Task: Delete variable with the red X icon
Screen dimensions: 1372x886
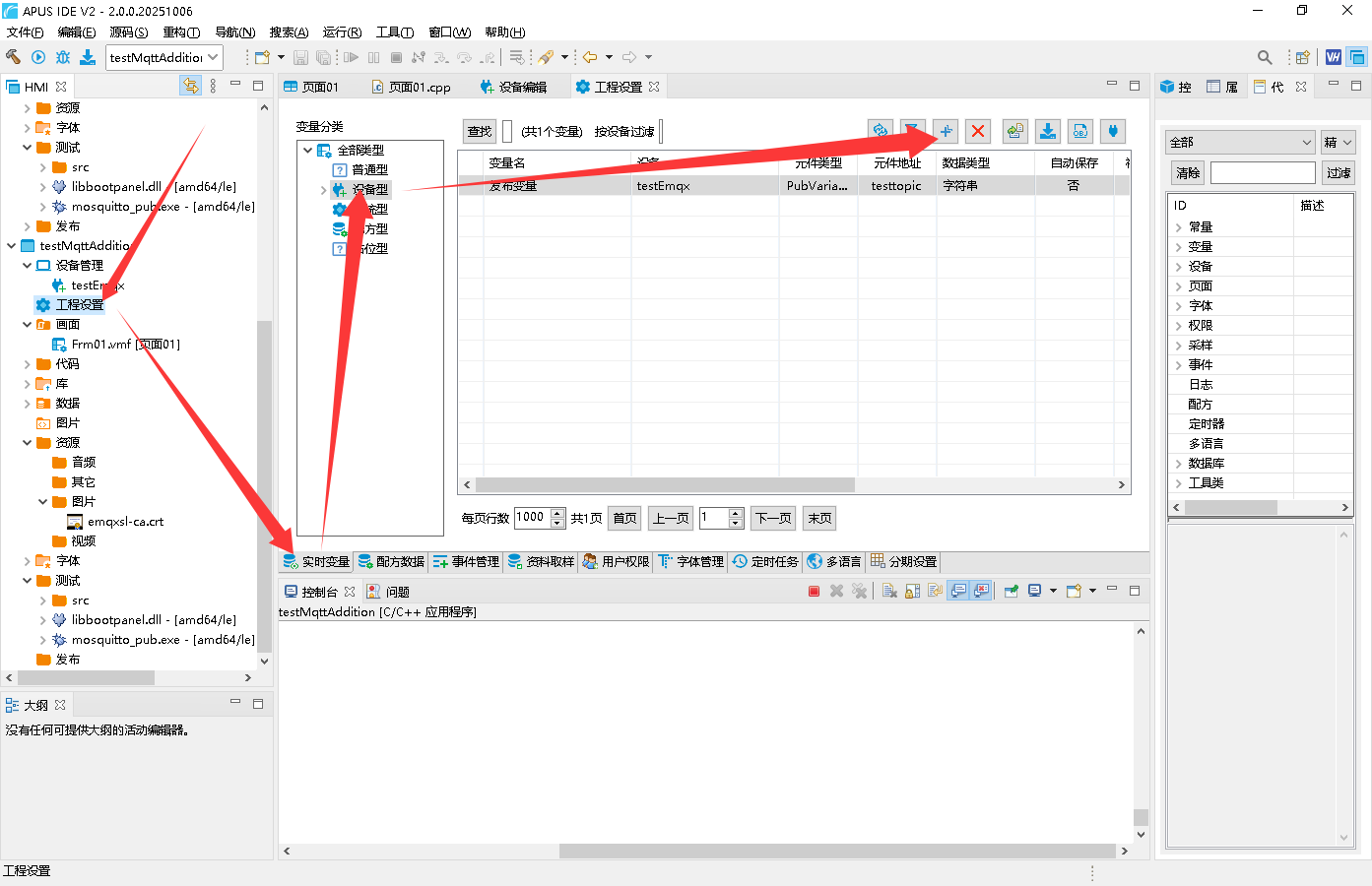Action: click(x=978, y=131)
